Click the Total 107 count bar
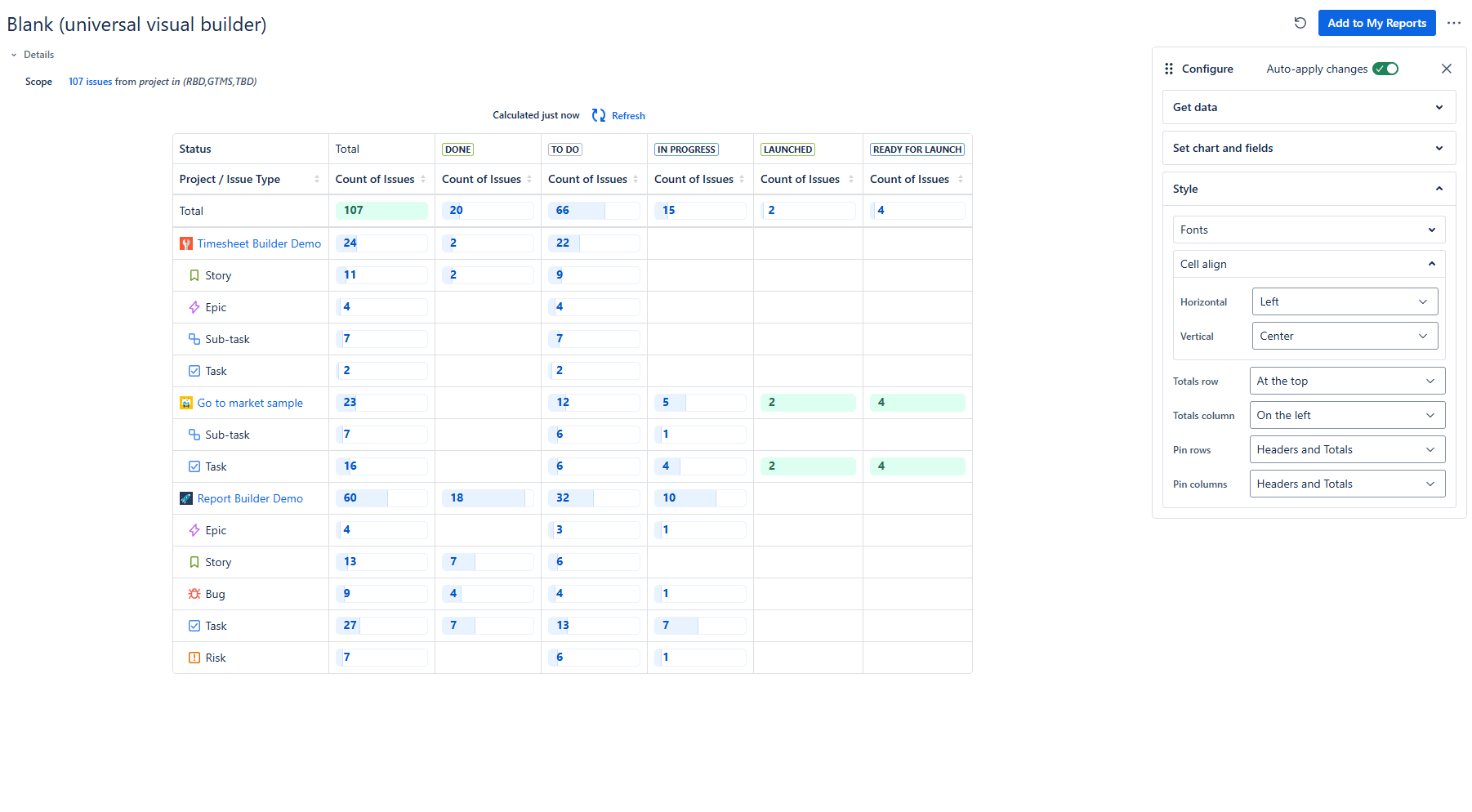The image size is (1472, 812). [381, 210]
